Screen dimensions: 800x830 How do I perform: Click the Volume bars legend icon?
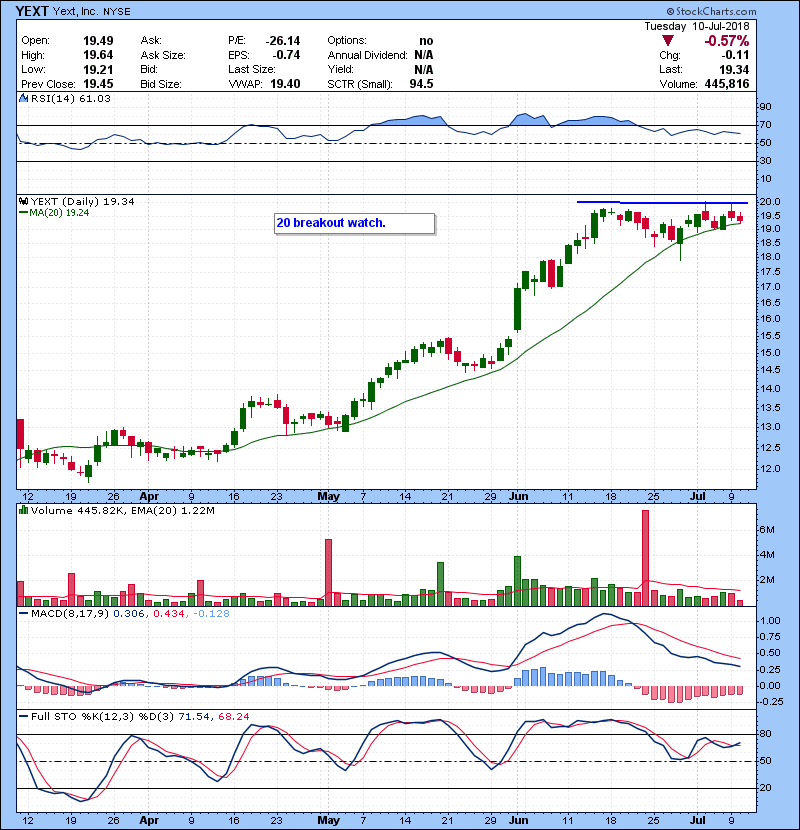[23, 510]
